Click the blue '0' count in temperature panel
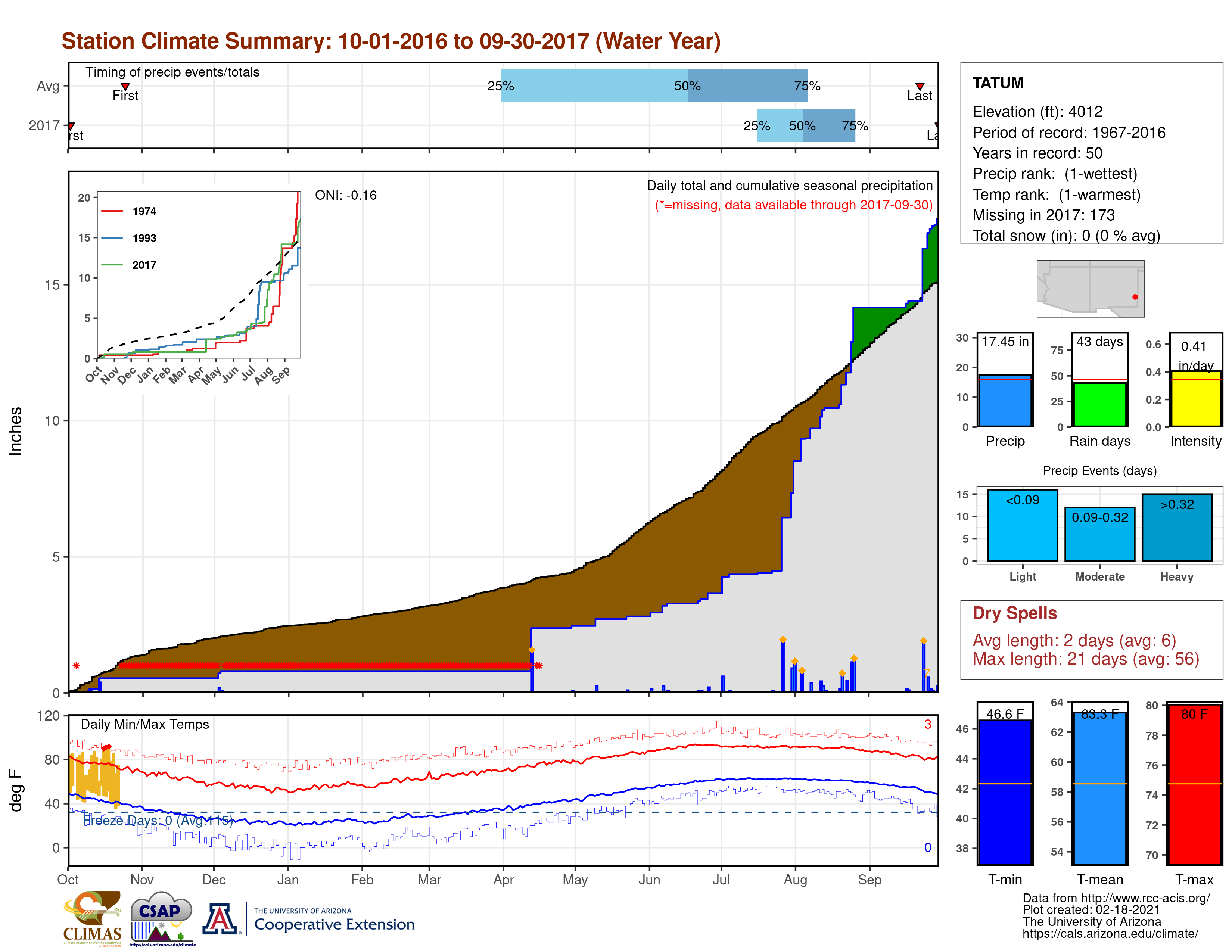The width and height of the screenshot is (1232, 952). 928,848
